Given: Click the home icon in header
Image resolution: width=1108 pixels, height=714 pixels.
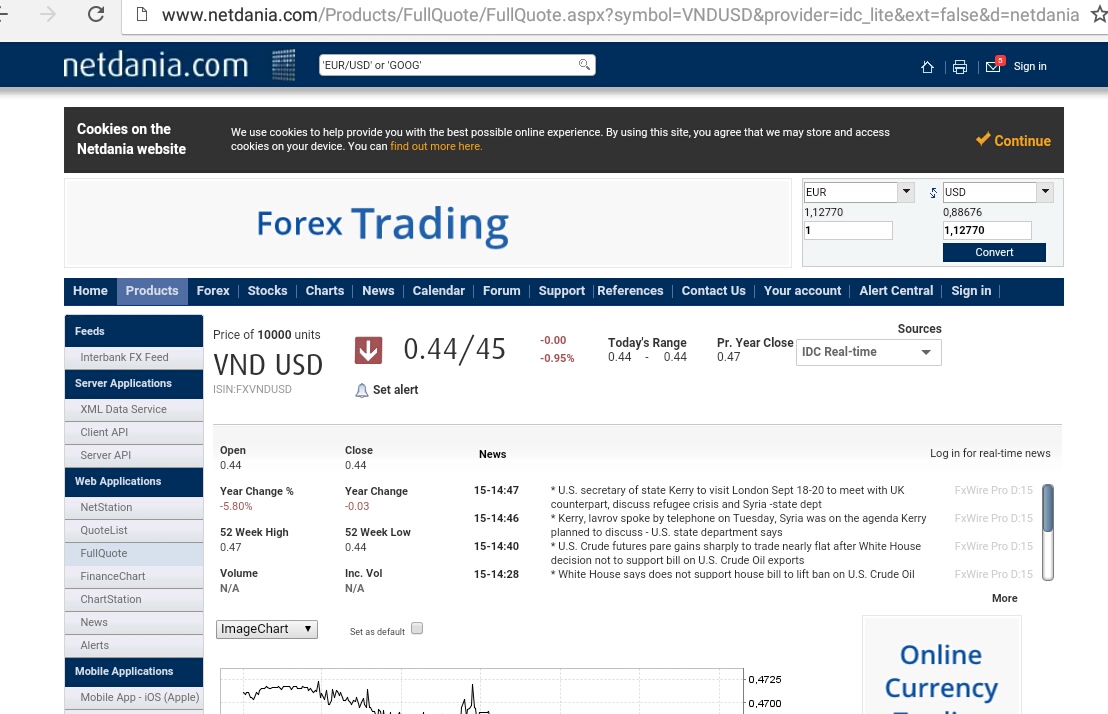Looking at the screenshot, I should pyautogui.click(x=927, y=66).
